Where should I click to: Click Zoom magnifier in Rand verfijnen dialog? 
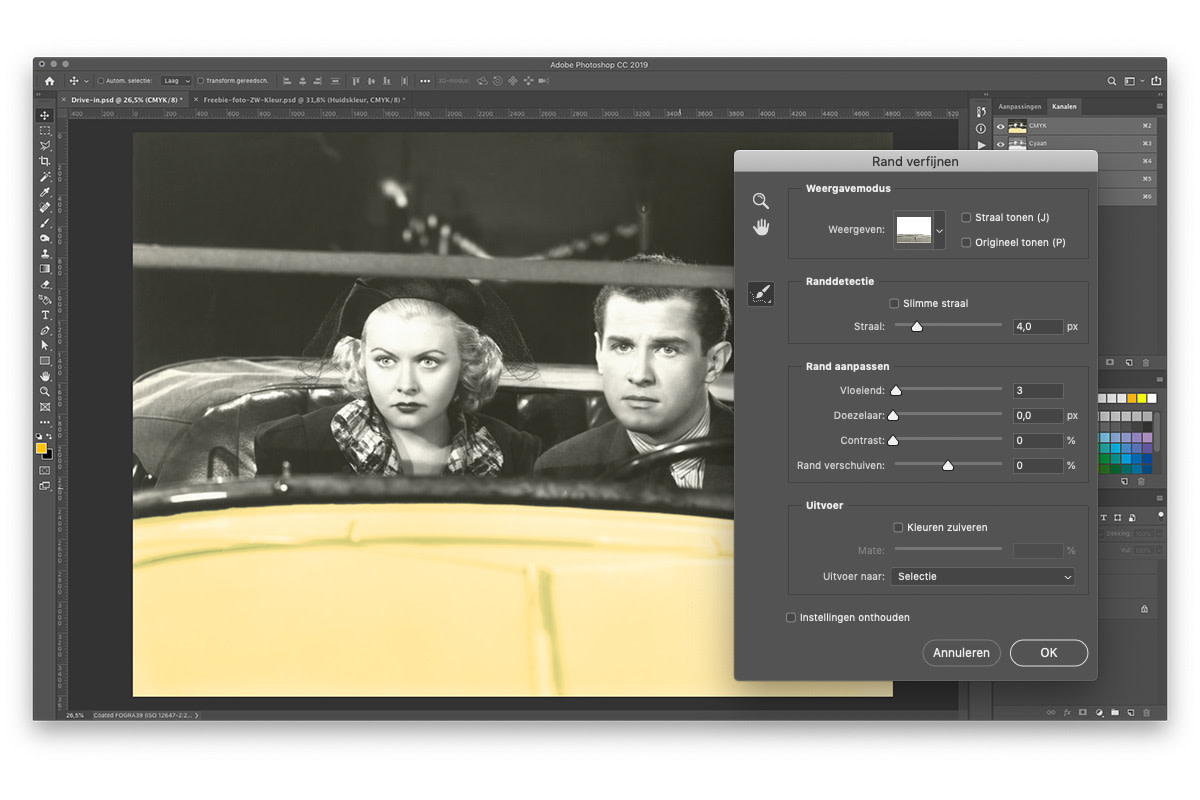point(761,201)
